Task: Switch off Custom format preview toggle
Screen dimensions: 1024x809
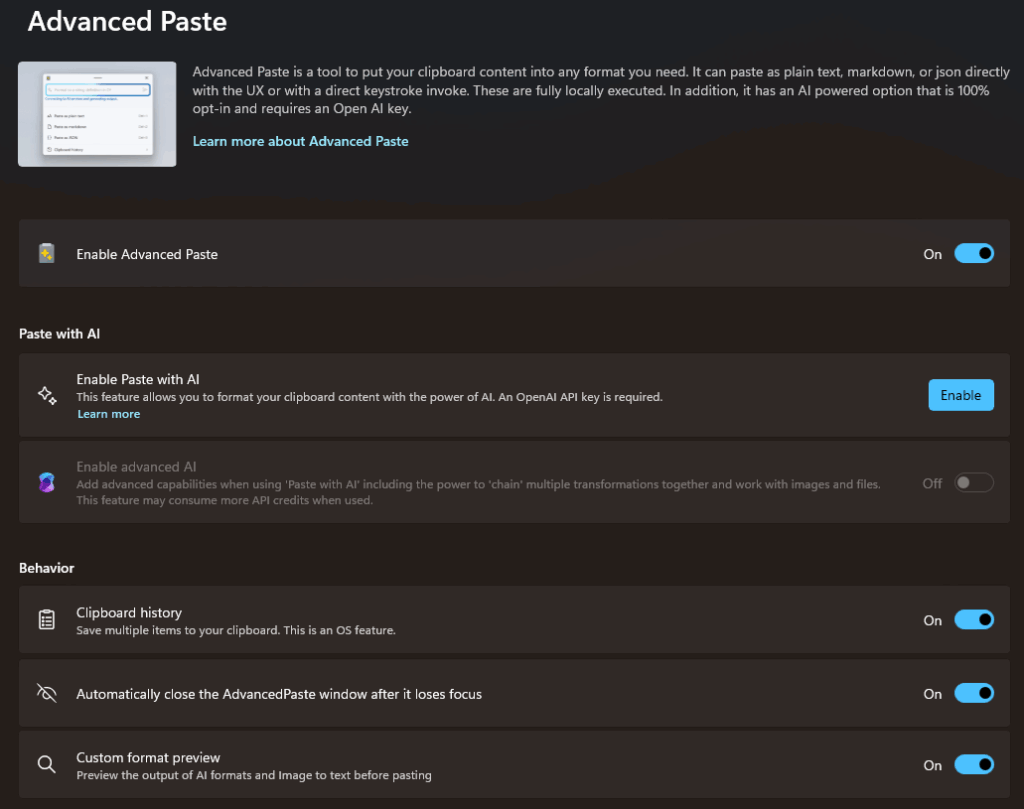Action: point(973,765)
